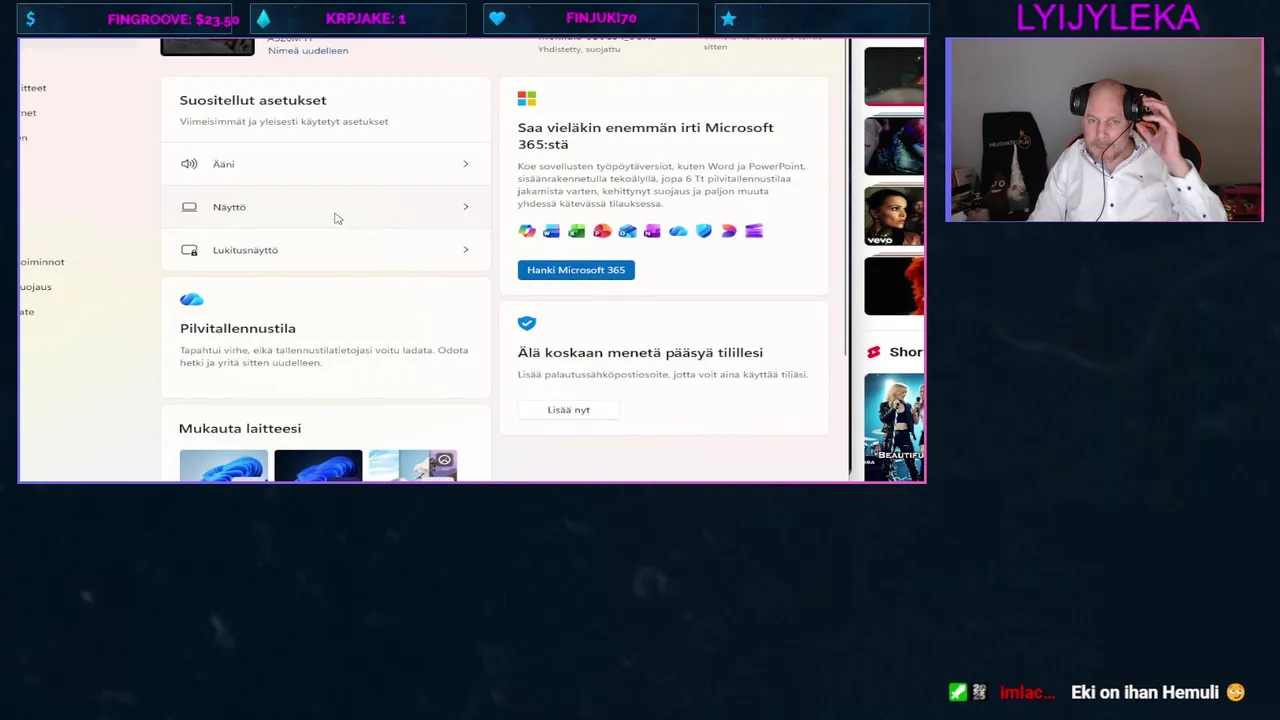This screenshot has height=720, width=1280.
Task: Click the Outlook app icon
Action: coord(627,231)
